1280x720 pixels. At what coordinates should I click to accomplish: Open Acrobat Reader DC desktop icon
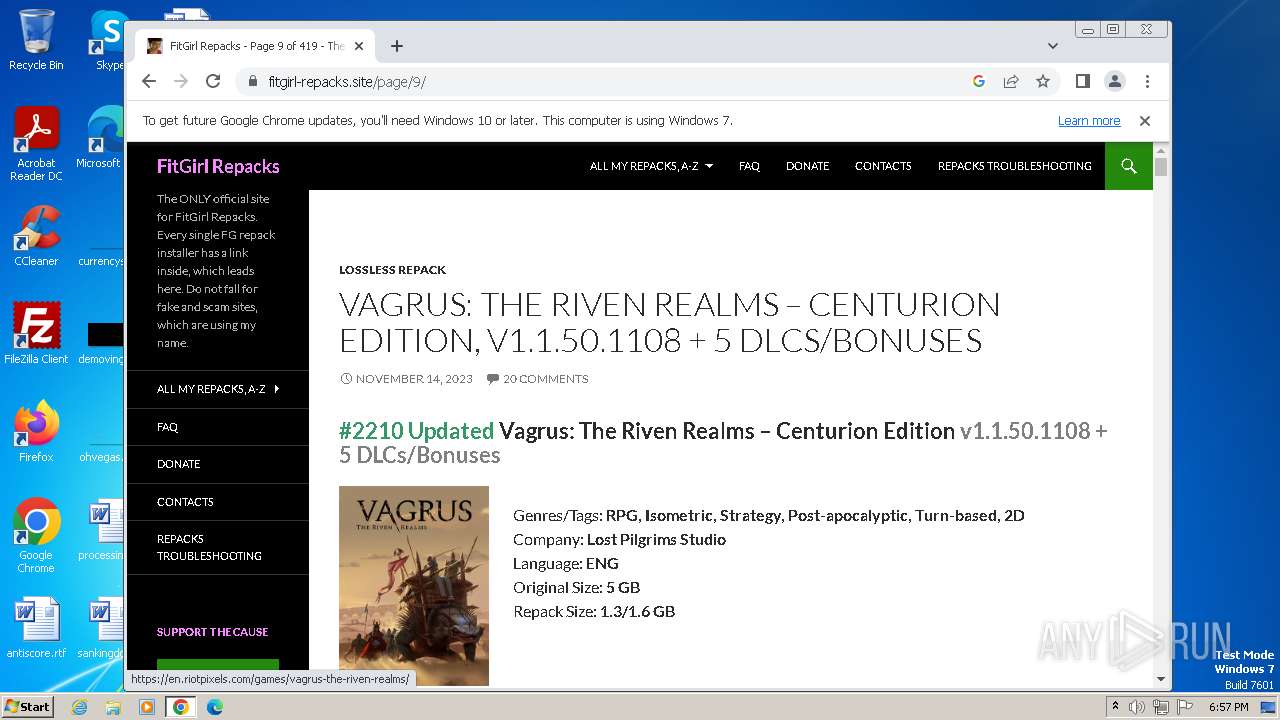coord(36,144)
